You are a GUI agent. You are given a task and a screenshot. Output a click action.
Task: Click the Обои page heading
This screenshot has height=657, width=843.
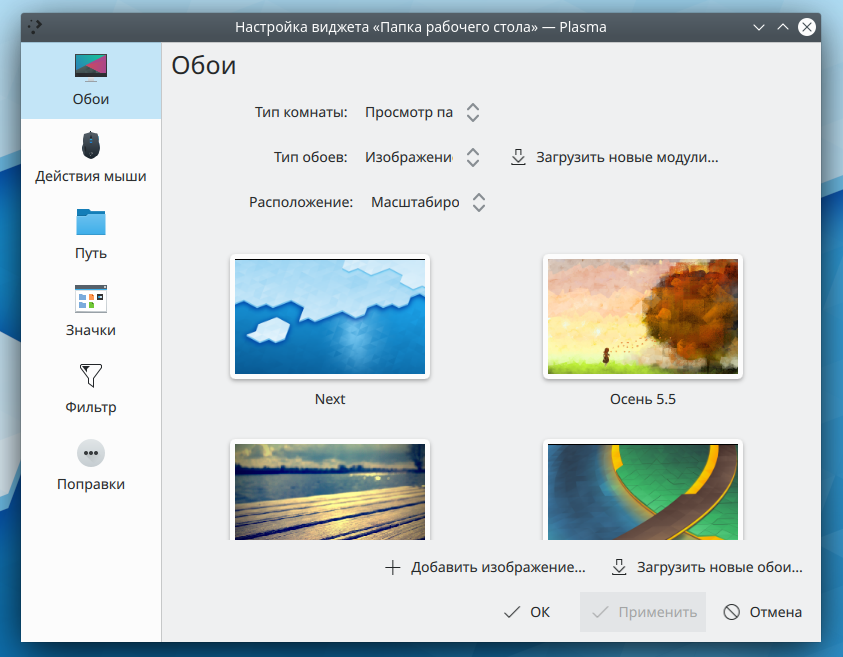pyautogui.click(x=204, y=66)
